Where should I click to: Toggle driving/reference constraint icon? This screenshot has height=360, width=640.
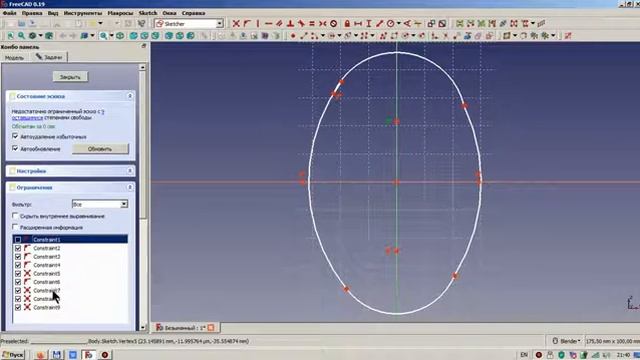click(431, 24)
